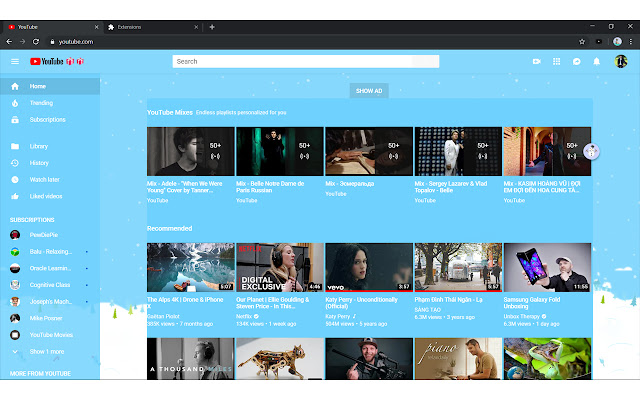This screenshot has height=400, width=640.
Task: Open the YouTube apps grid
Action: click(x=558, y=62)
